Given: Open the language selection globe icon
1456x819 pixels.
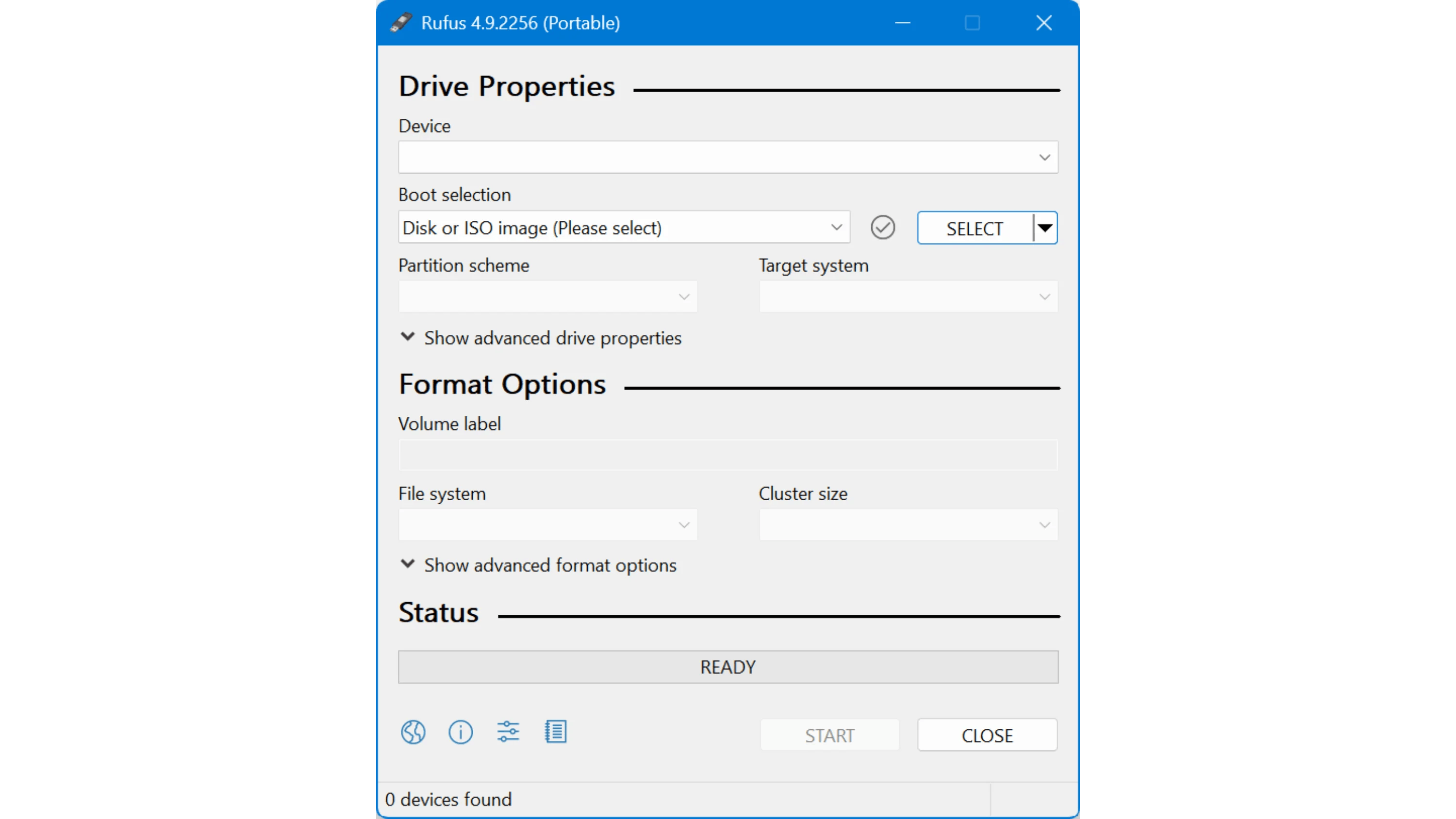Looking at the screenshot, I should 413,733.
